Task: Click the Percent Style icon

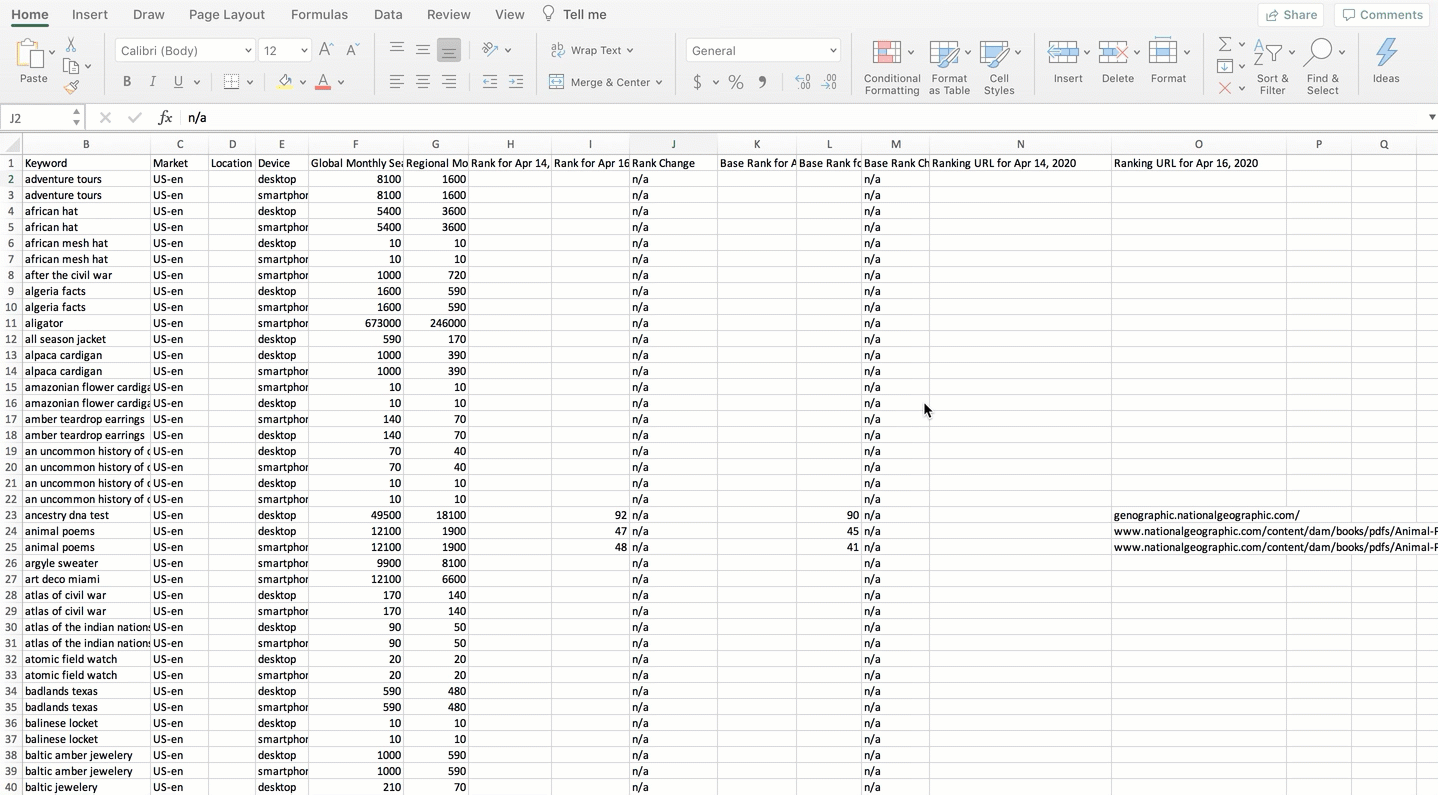Action: pyautogui.click(x=736, y=82)
